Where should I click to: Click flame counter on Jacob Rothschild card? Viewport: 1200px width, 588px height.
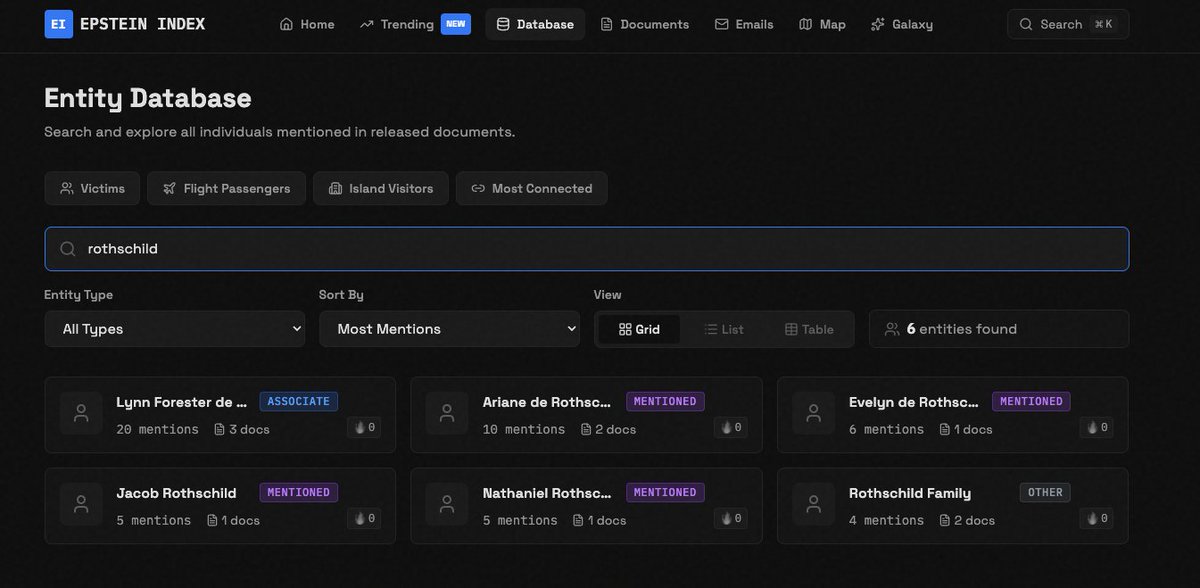point(364,518)
